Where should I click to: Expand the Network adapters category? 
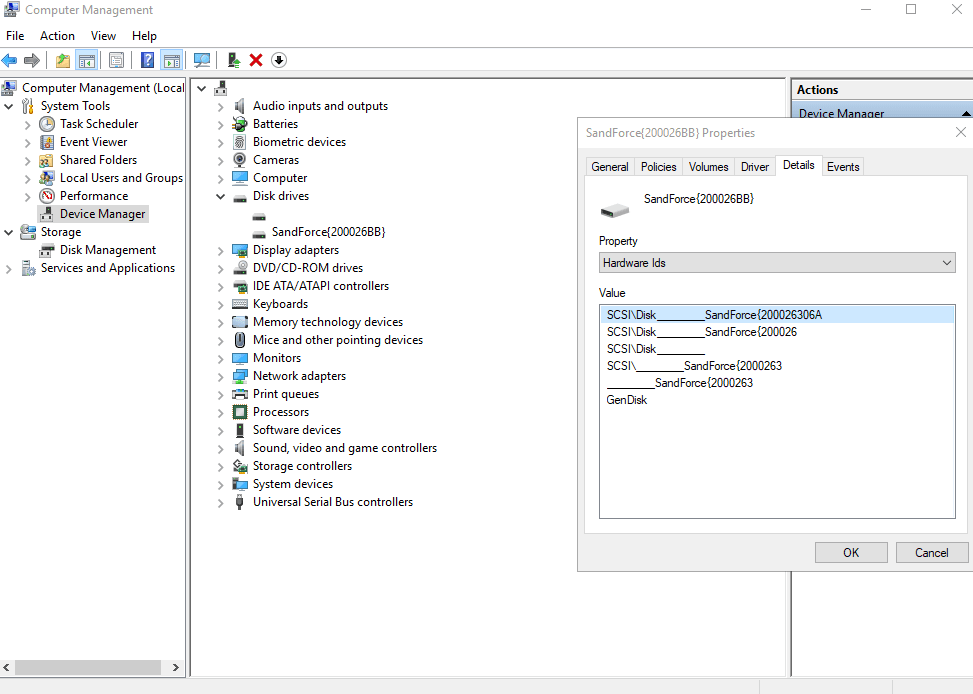tap(220, 375)
